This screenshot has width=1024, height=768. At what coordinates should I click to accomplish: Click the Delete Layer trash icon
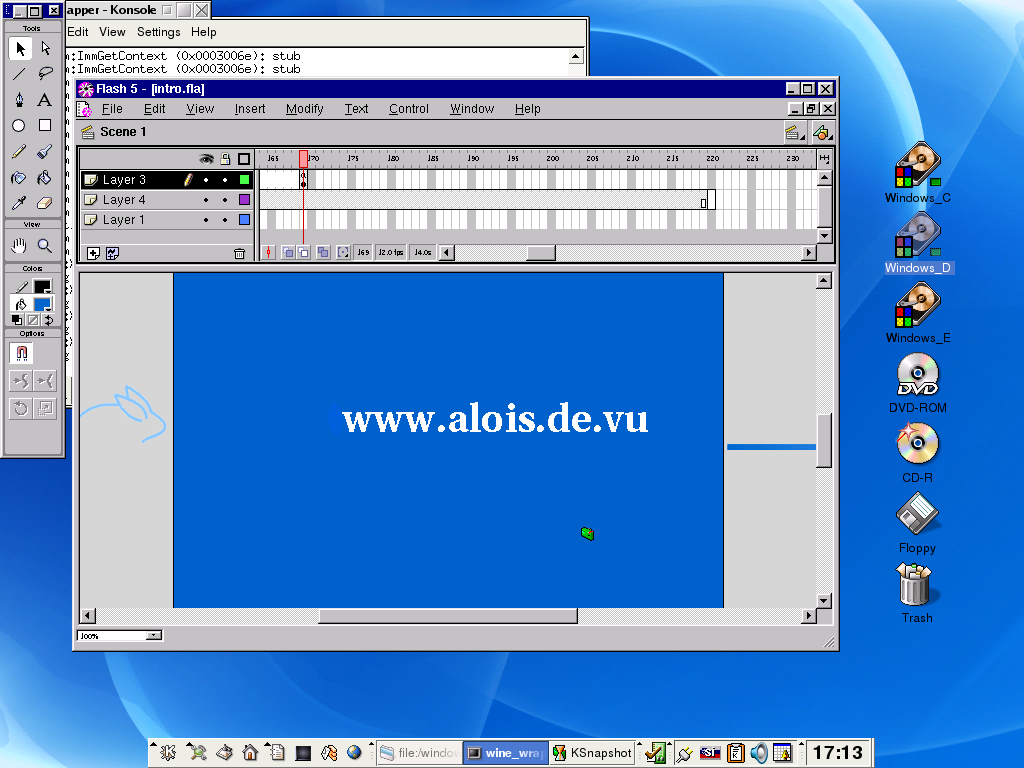click(x=240, y=253)
